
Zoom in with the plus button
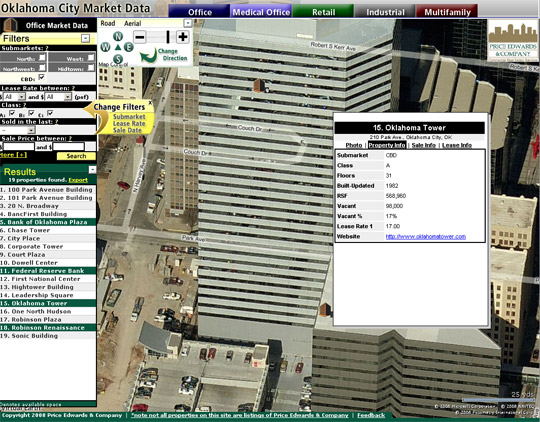[x=183, y=37]
